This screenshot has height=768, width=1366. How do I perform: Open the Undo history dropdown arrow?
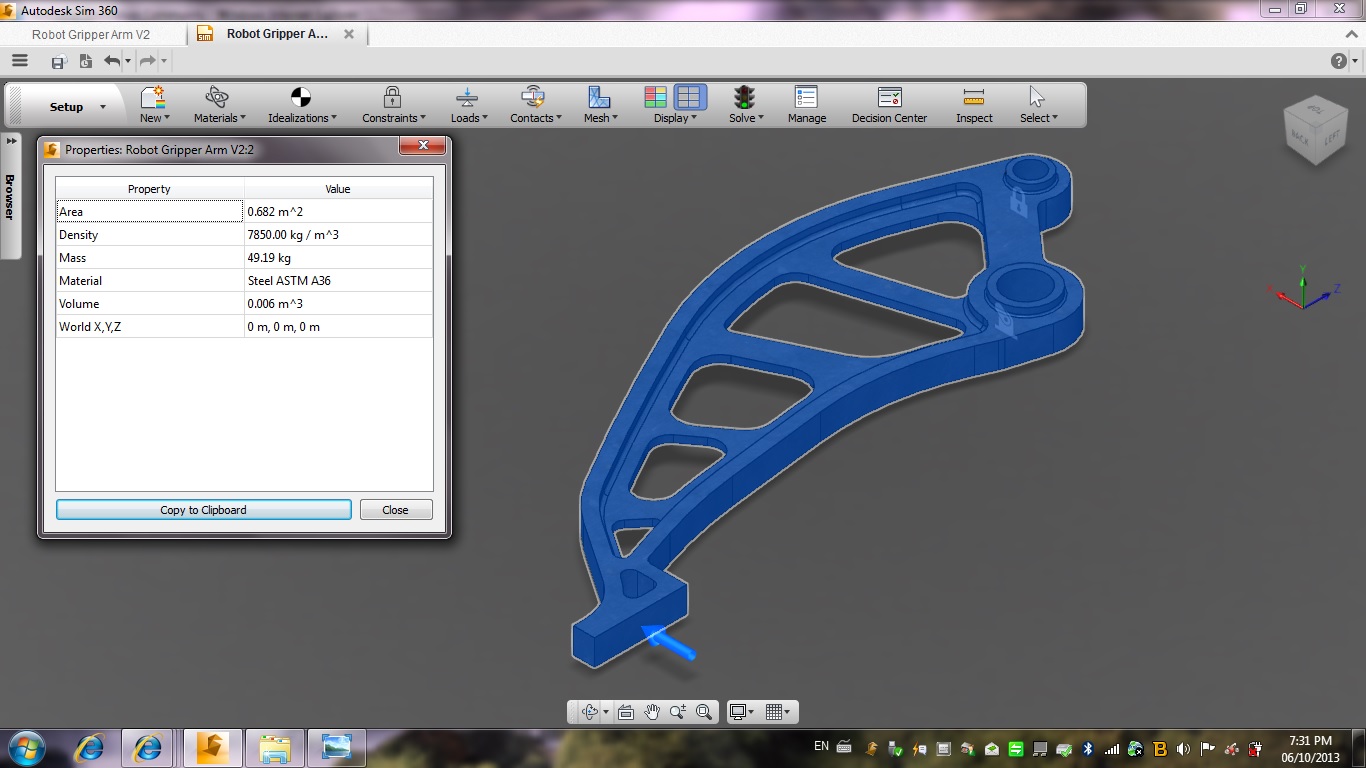point(128,62)
